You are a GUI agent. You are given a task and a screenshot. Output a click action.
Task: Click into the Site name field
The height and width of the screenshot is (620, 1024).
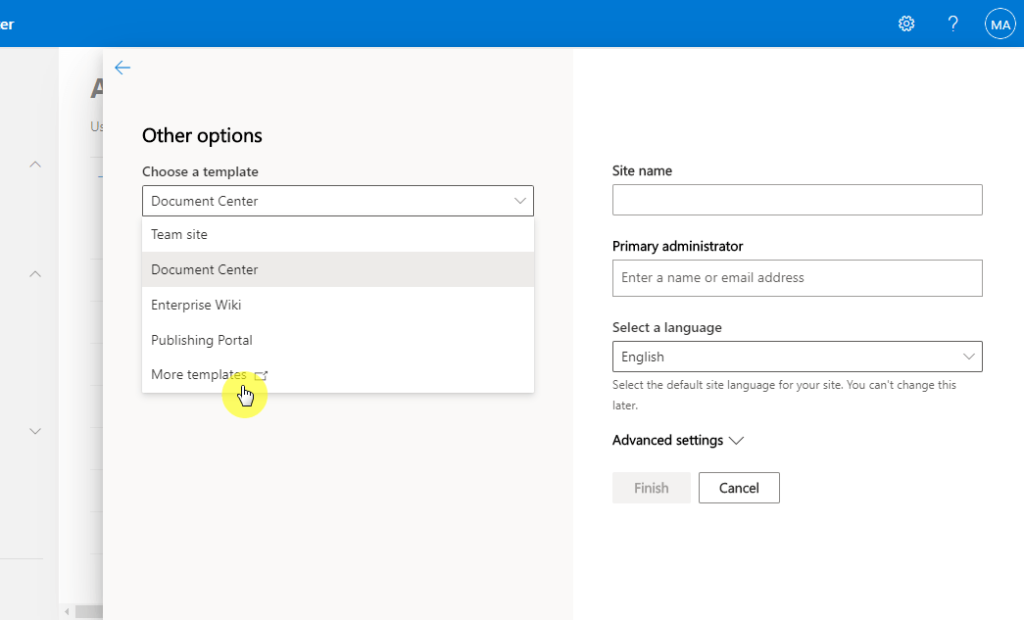(x=797, y=200)
